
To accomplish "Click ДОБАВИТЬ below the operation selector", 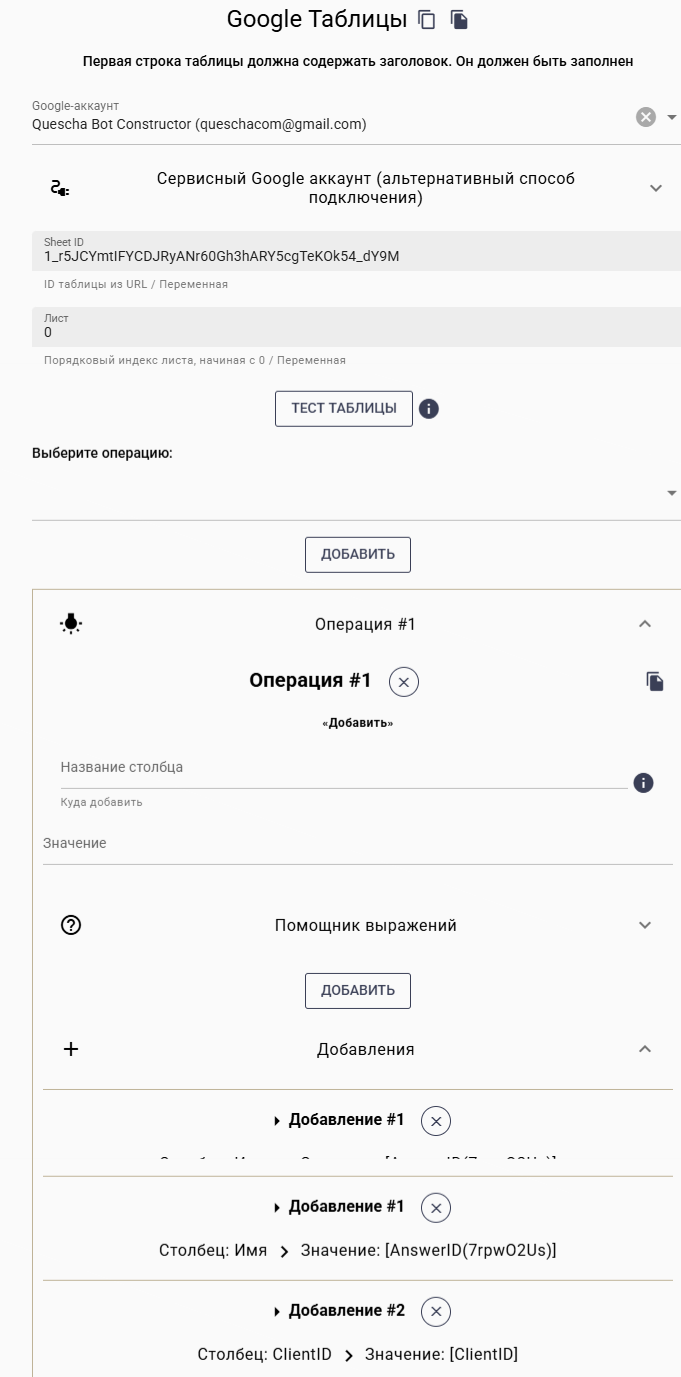I will click(x=357, y=554).
